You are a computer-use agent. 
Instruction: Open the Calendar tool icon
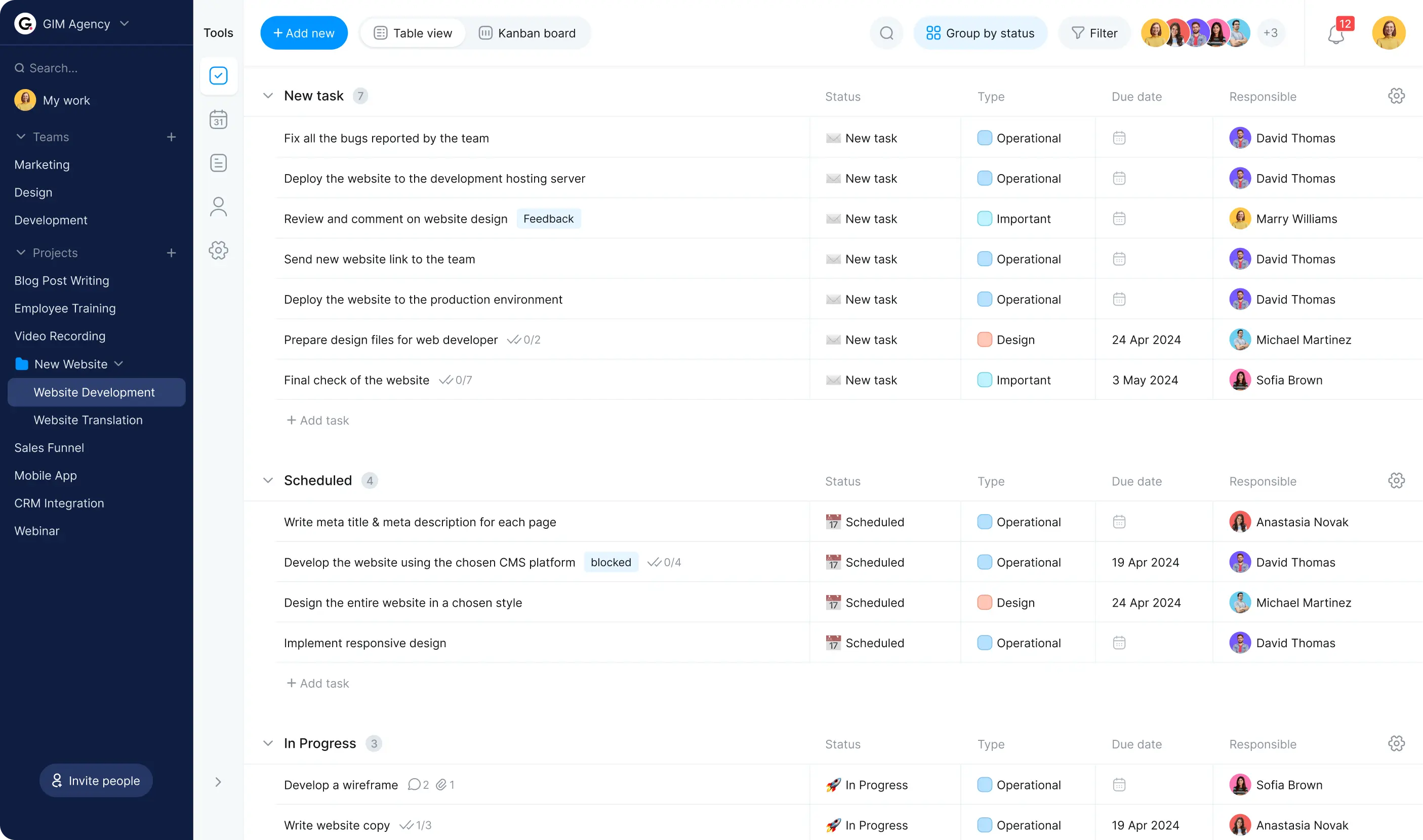[x=218, y=119]
